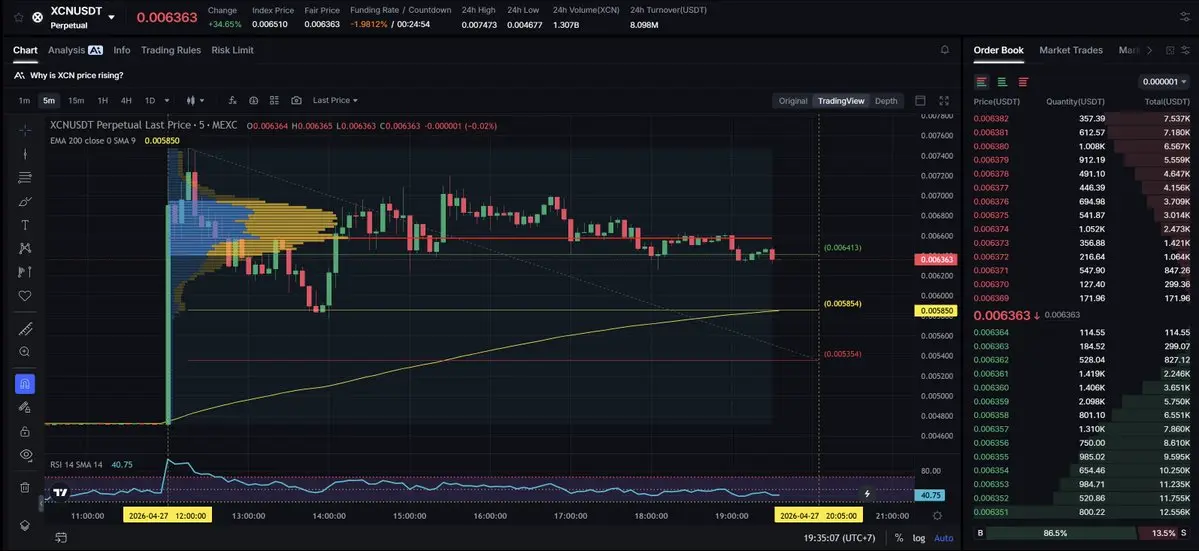Click the 13.5% sell ratio bar
The height and width of the screenshot is (551, 1199).
point(1165,532)
